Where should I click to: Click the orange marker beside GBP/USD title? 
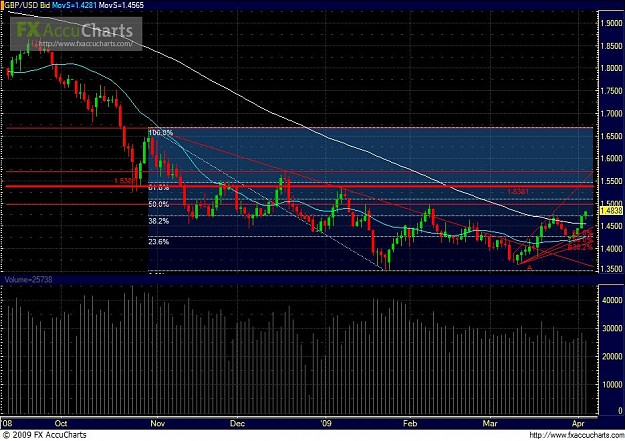pyautogui.click(x=2, y=5)
